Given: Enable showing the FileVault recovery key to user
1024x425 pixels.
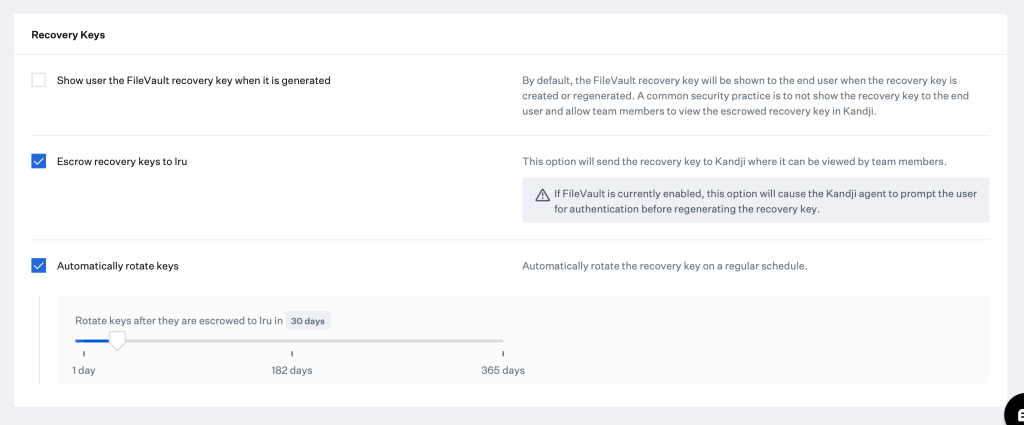Looking at the screenshot, I should [39, 80].
